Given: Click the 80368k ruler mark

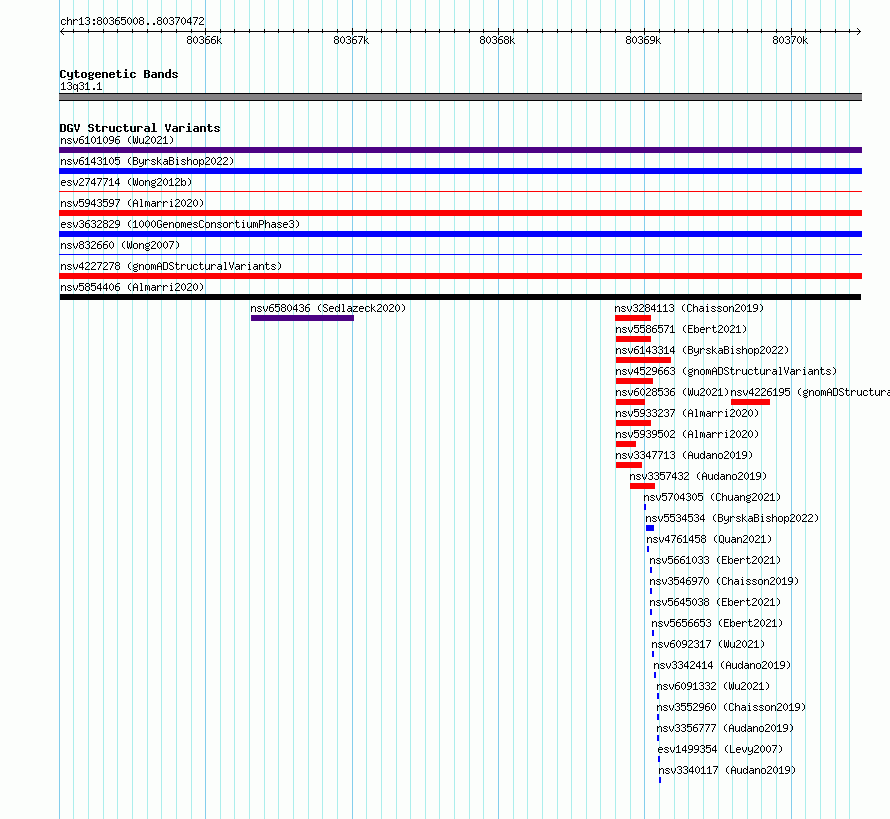Looking at the screenshot, I should (x=497, y=40).
